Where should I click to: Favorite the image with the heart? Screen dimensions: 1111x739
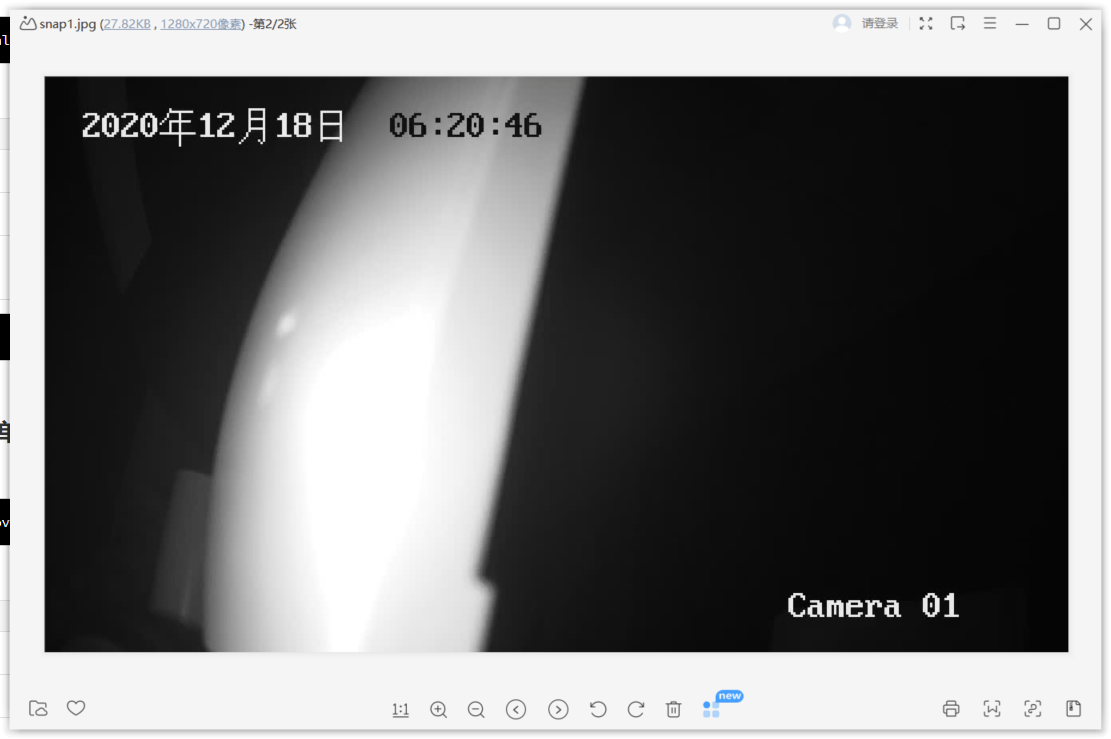coord(77,708)
